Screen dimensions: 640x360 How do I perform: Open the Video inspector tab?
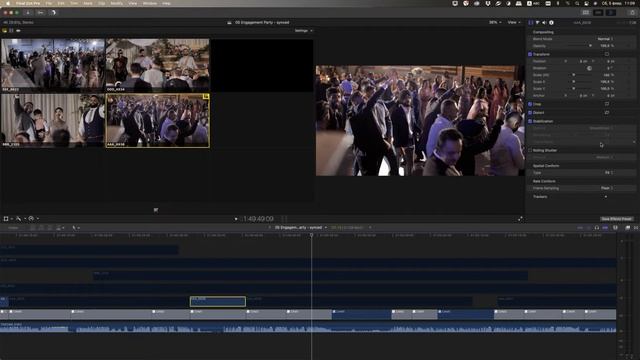(531, 22)
